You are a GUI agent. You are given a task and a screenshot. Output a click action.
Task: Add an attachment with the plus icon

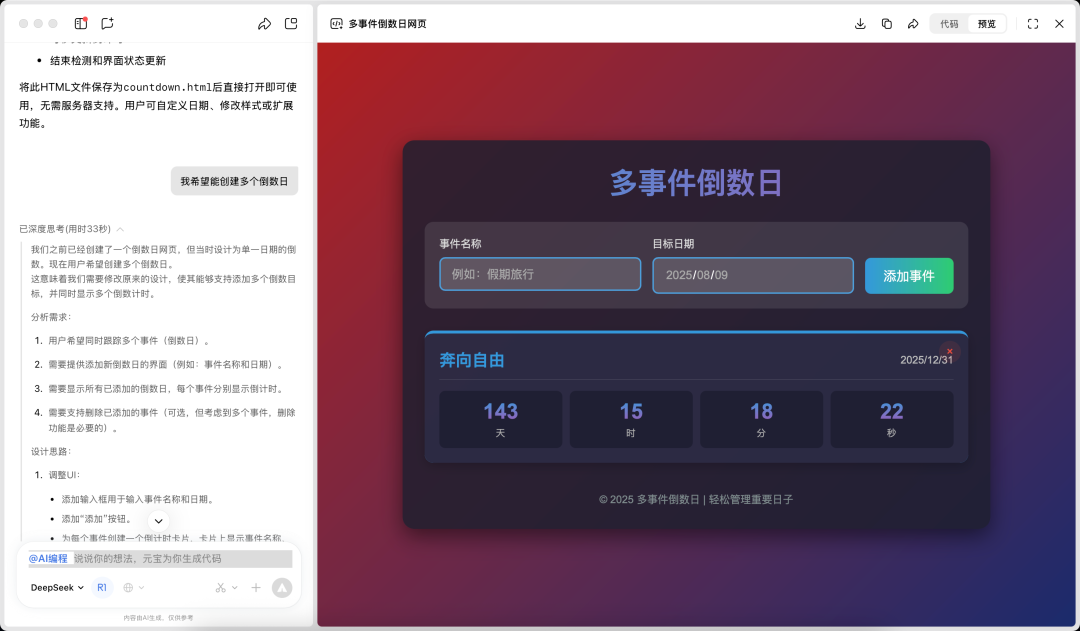click(256, 588)
